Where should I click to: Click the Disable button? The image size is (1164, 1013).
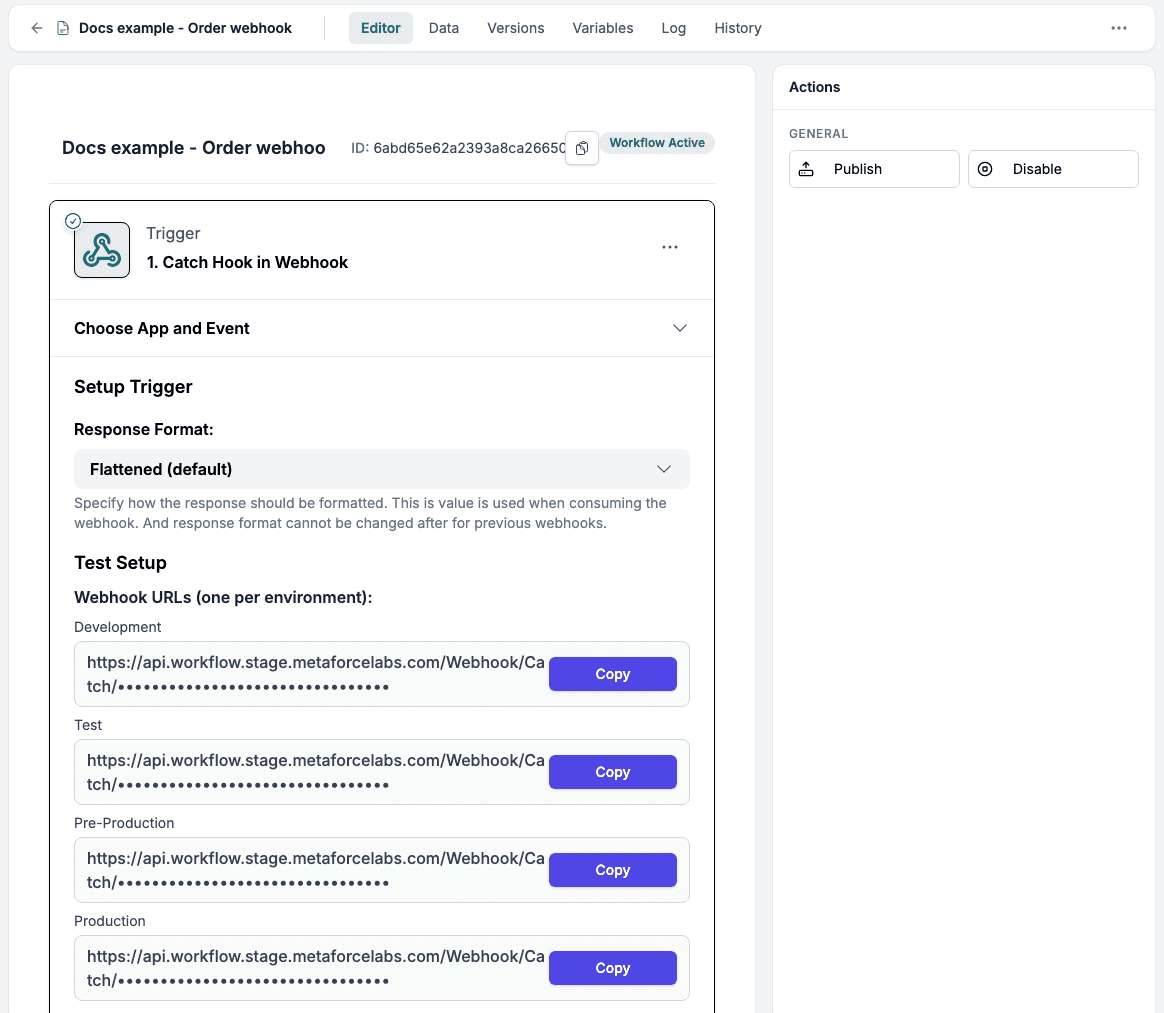[1053, 169]
